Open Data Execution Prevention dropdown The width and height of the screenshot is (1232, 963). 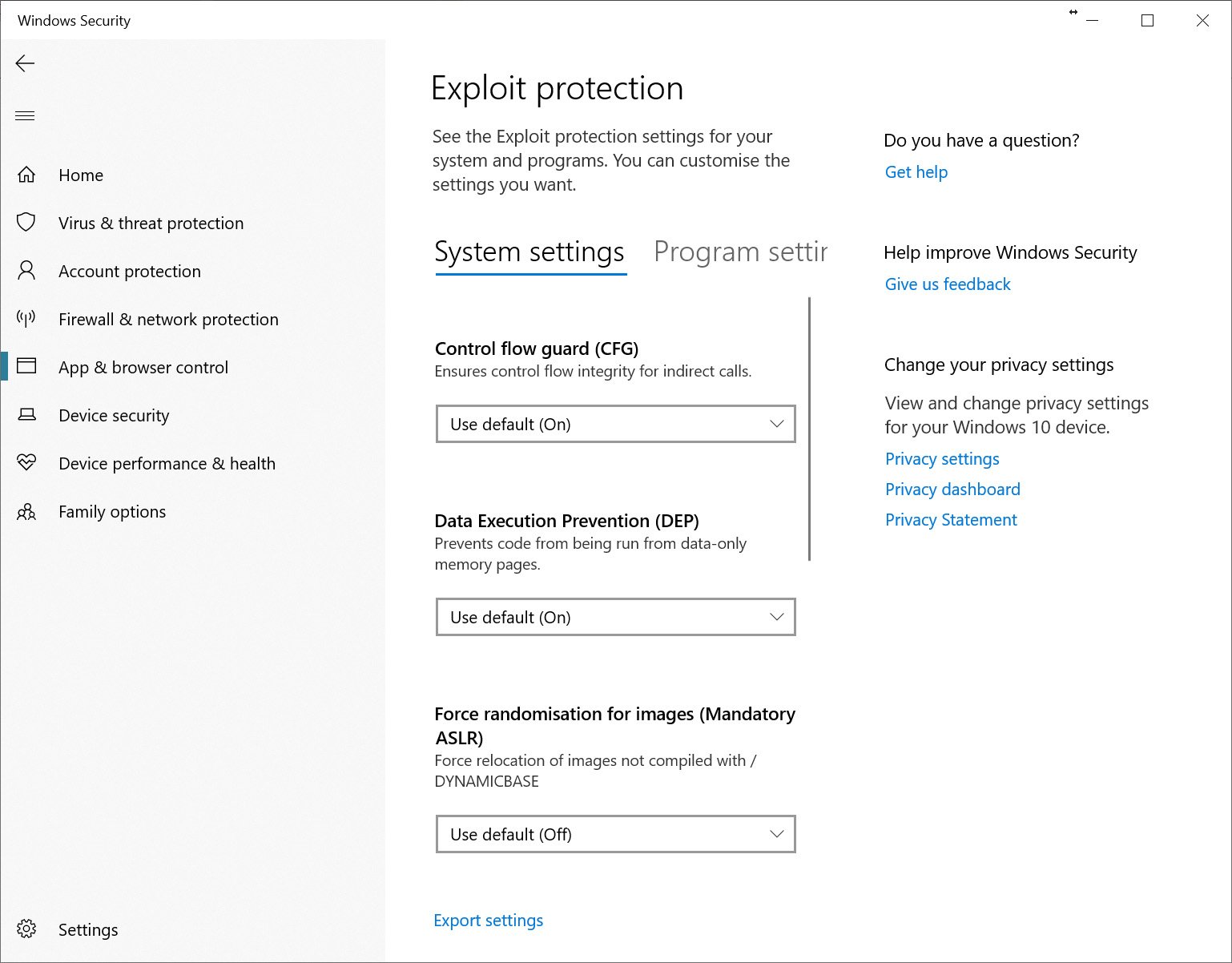(x=615, y=617)
